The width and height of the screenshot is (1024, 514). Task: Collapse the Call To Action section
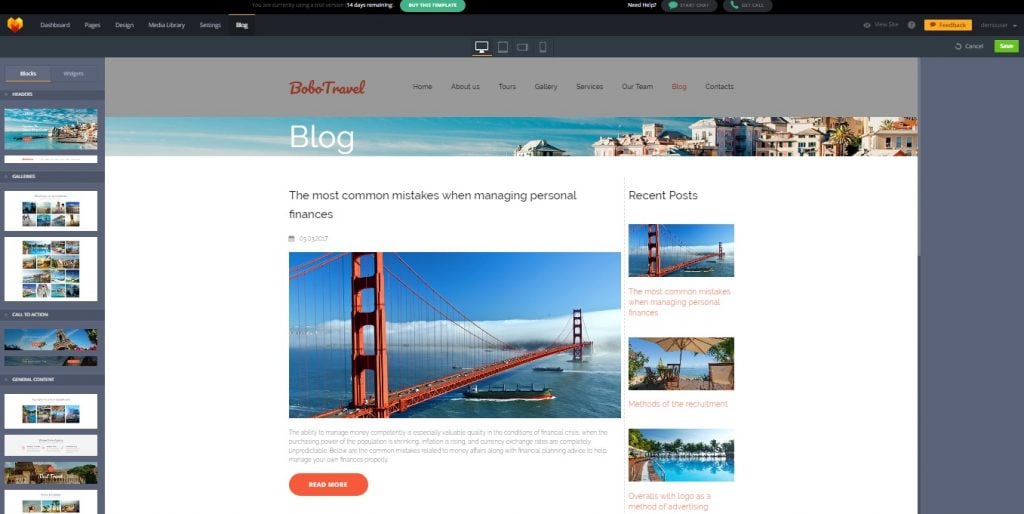tap(52, 315)
